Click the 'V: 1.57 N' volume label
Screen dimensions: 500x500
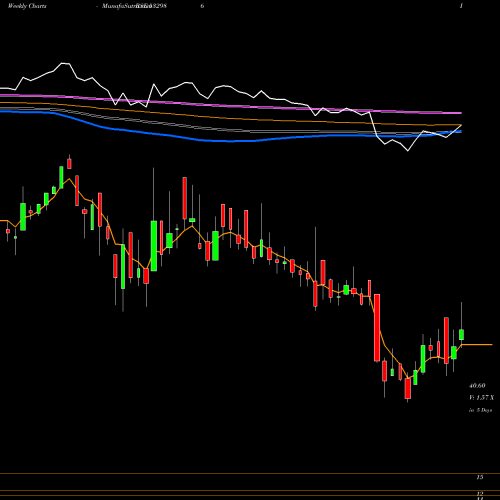[481, 398]
